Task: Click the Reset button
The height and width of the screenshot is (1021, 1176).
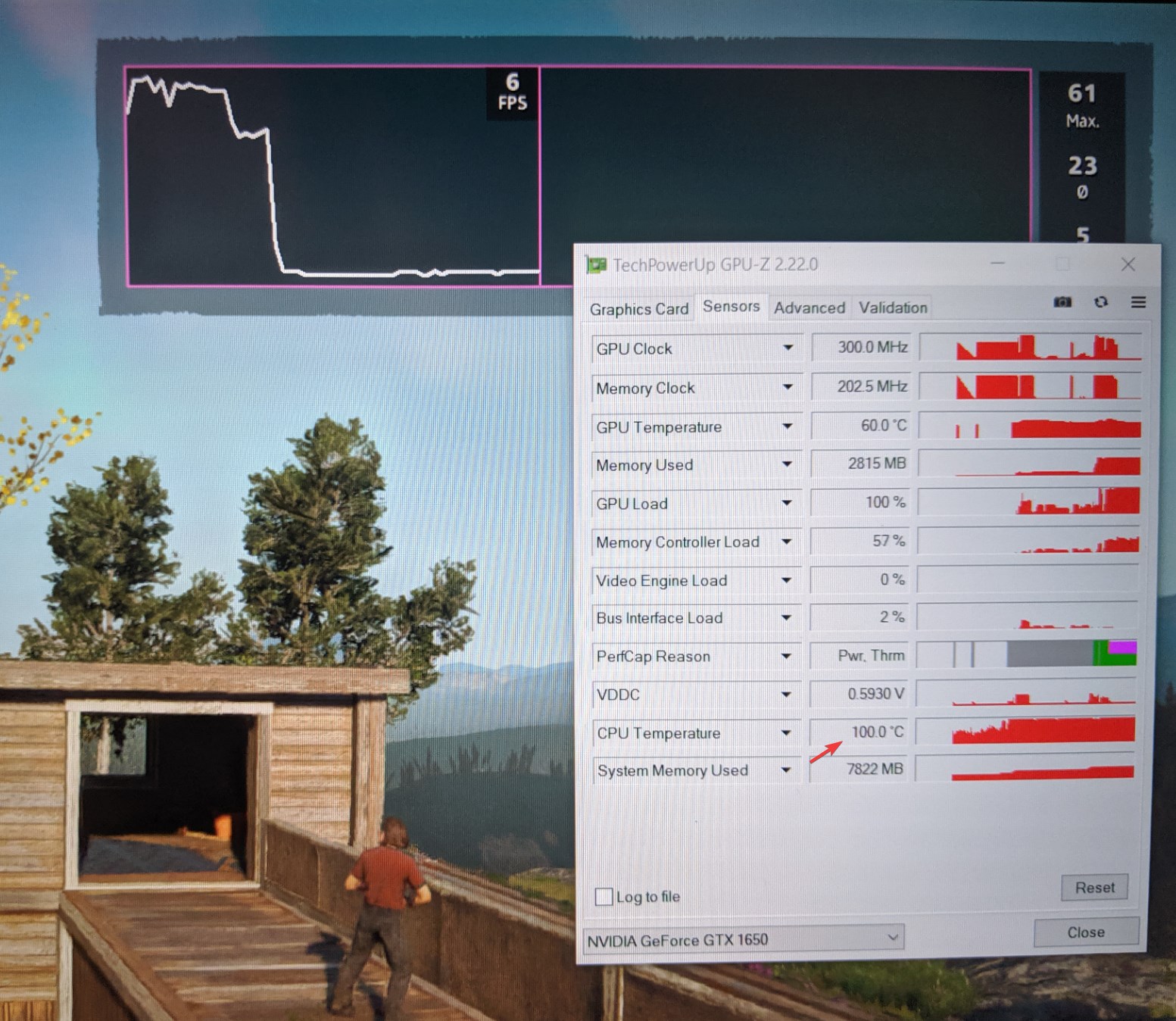Action: coord(1095,888)
